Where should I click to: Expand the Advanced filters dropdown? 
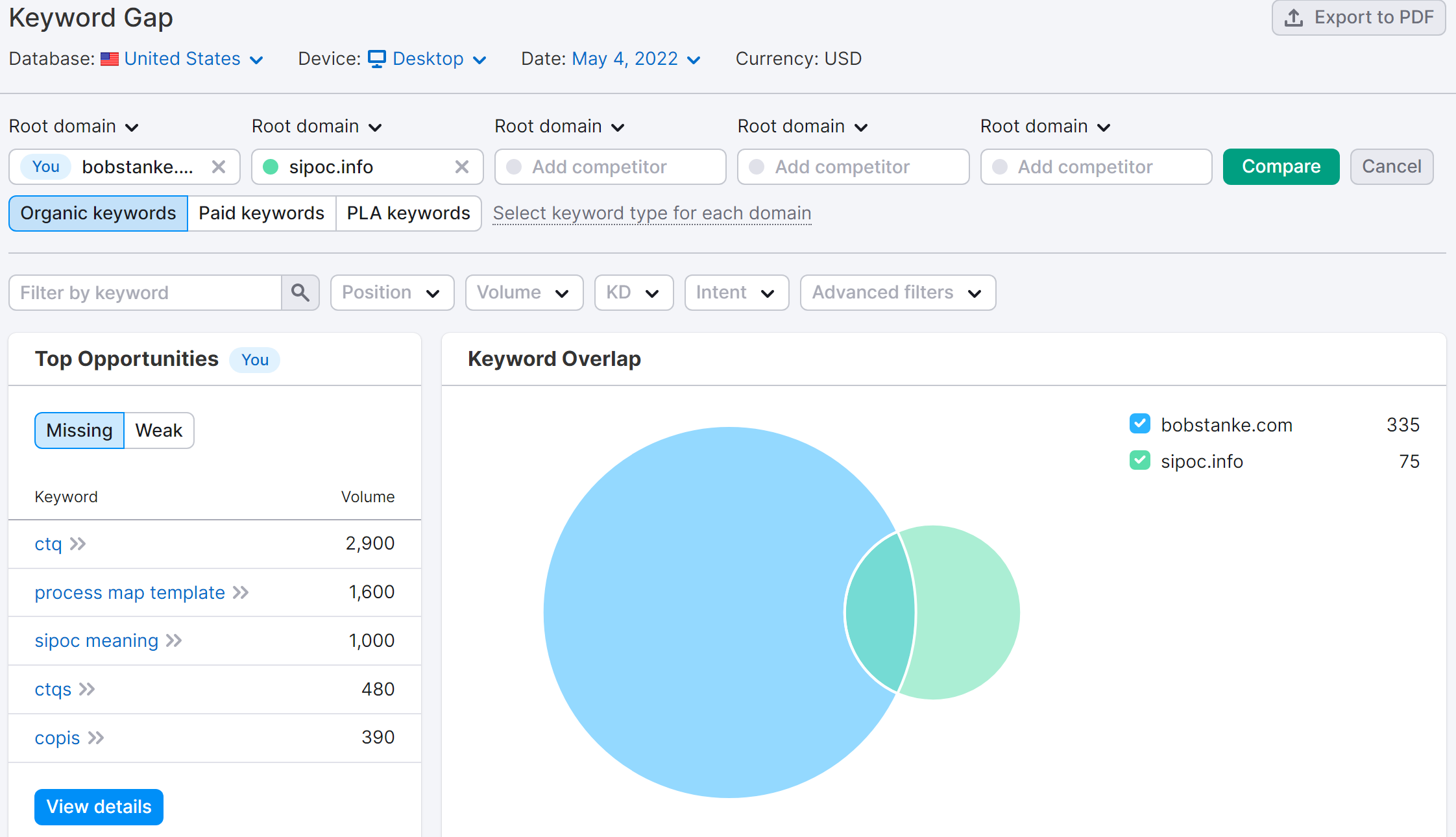coord(897,293)
